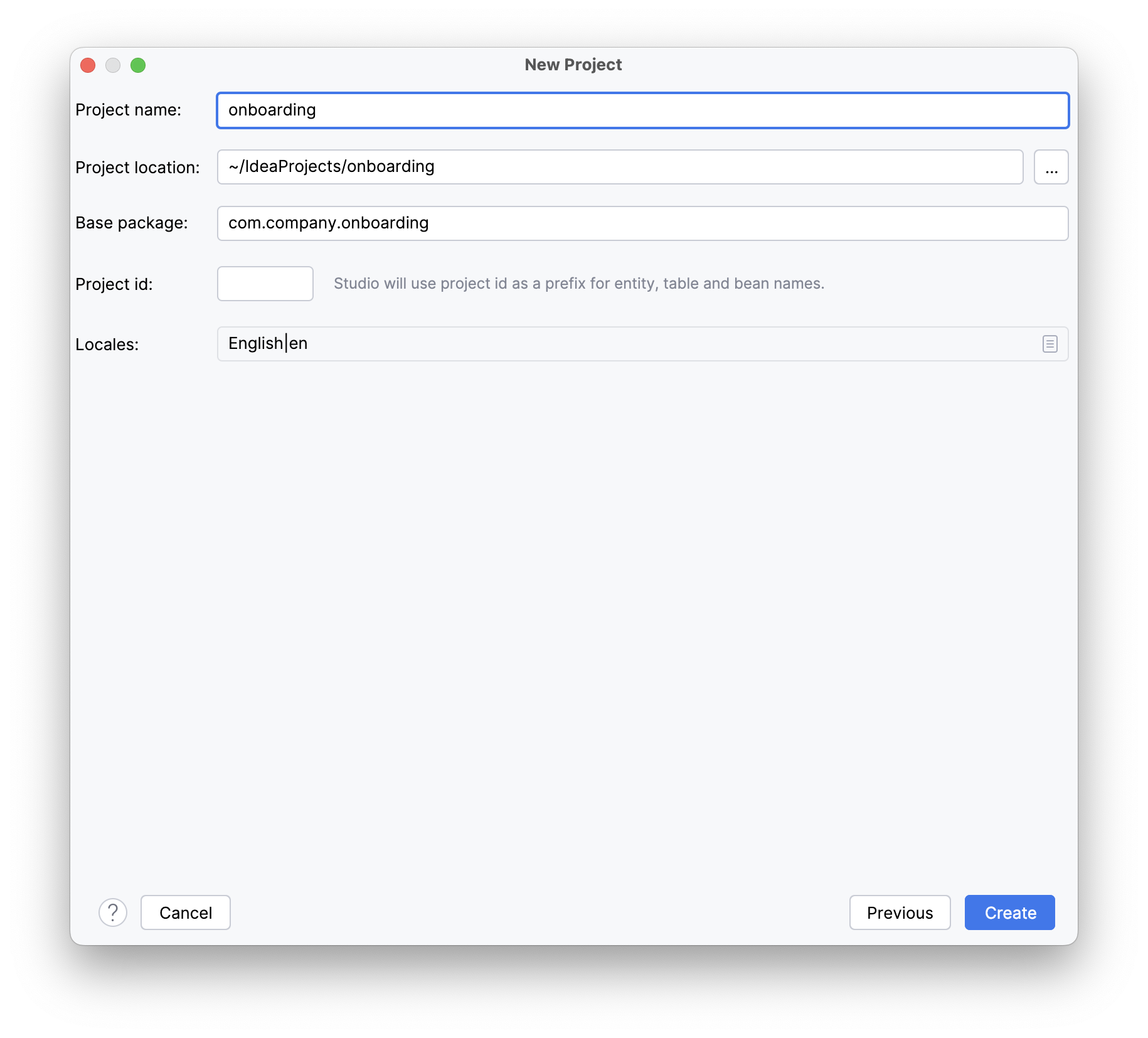Click into the Project location path field

coord(620,167)
